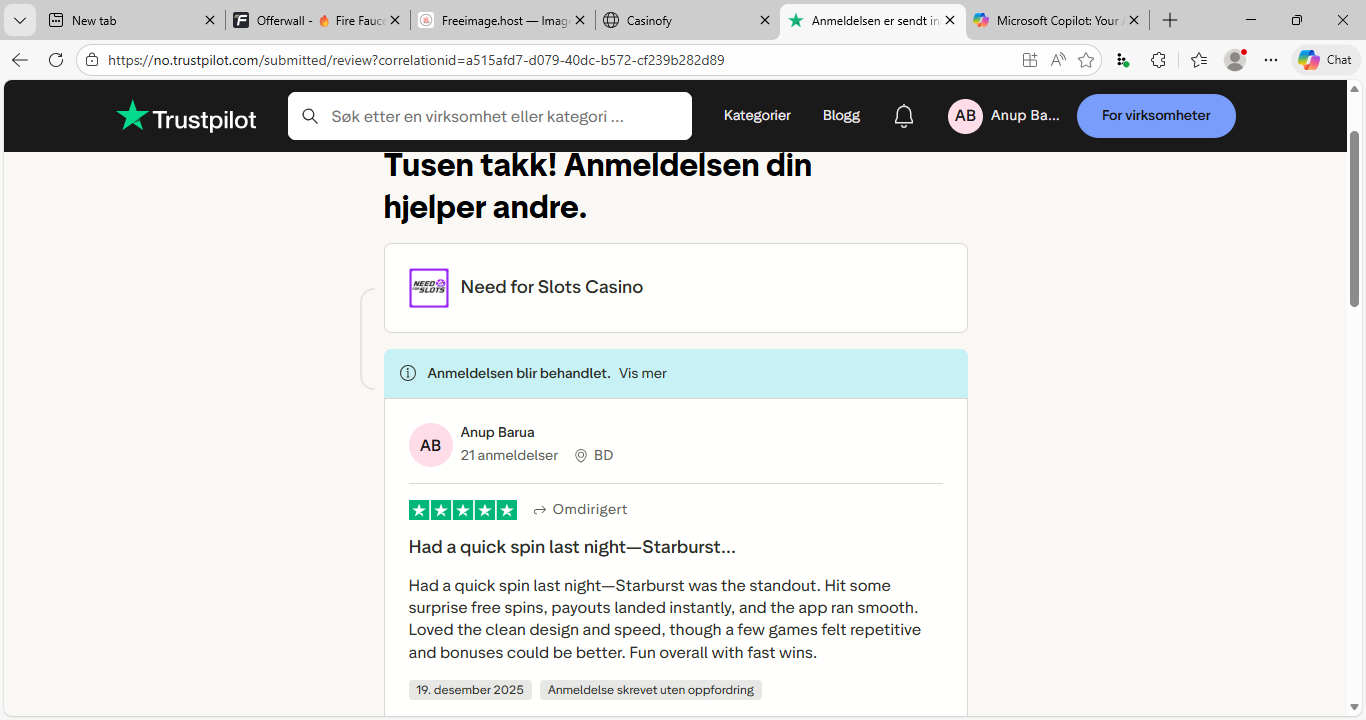Close the active Trustpilot review tab
The height and width of the screenshot is (720, 1366).
tap(949, 20)
